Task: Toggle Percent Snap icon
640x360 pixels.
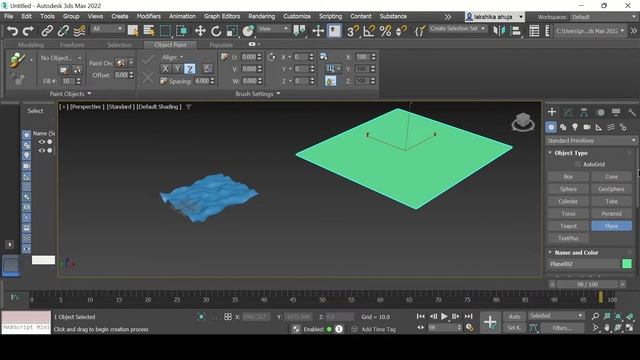Action: [x=385, y=31]
